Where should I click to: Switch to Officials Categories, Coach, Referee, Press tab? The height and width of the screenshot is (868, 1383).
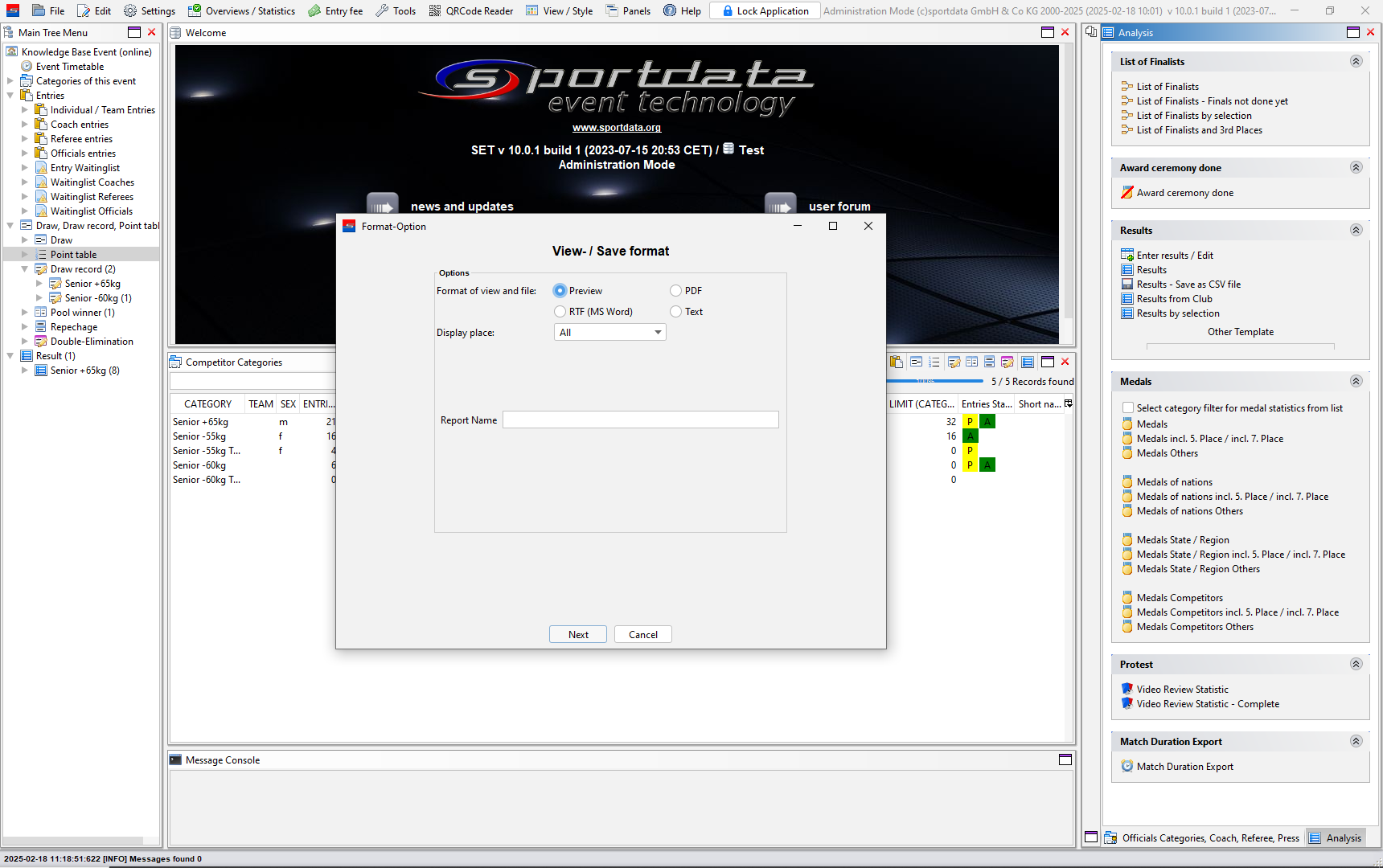pos(1202,838)
